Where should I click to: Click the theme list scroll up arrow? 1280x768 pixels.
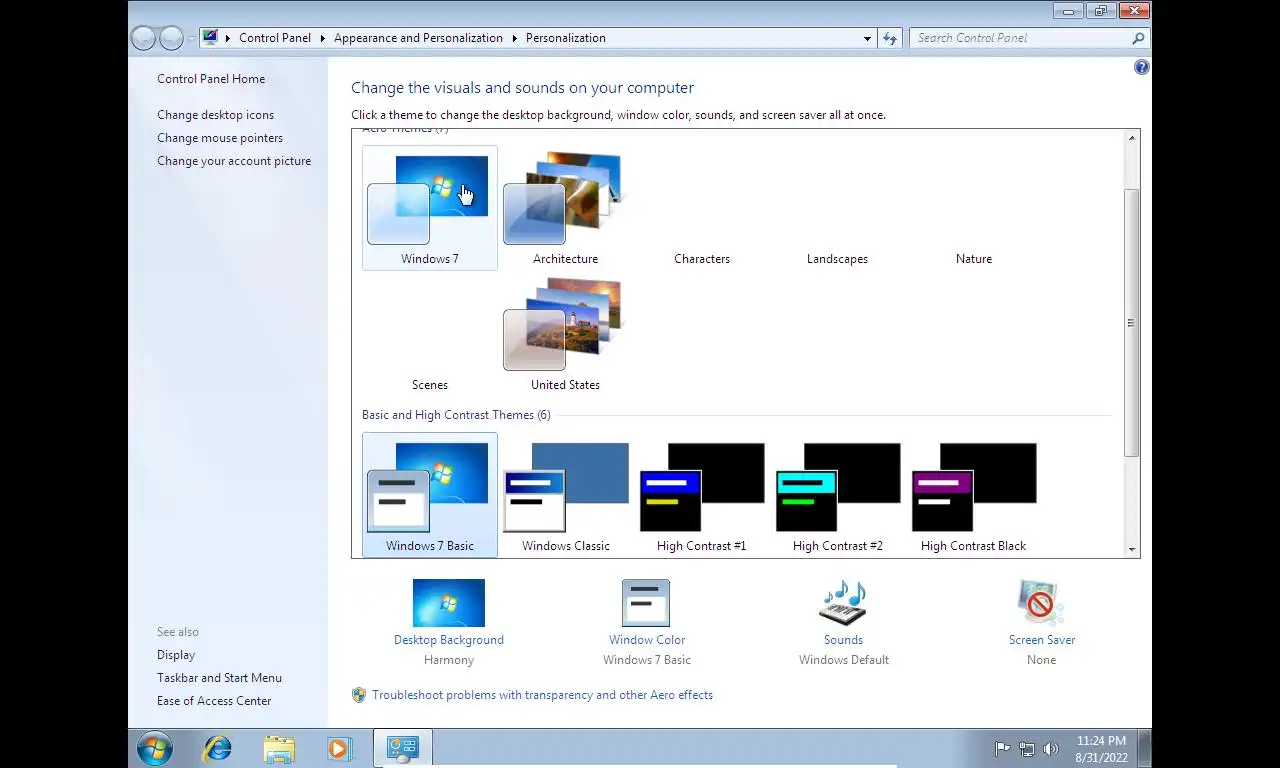[1132, 138]
